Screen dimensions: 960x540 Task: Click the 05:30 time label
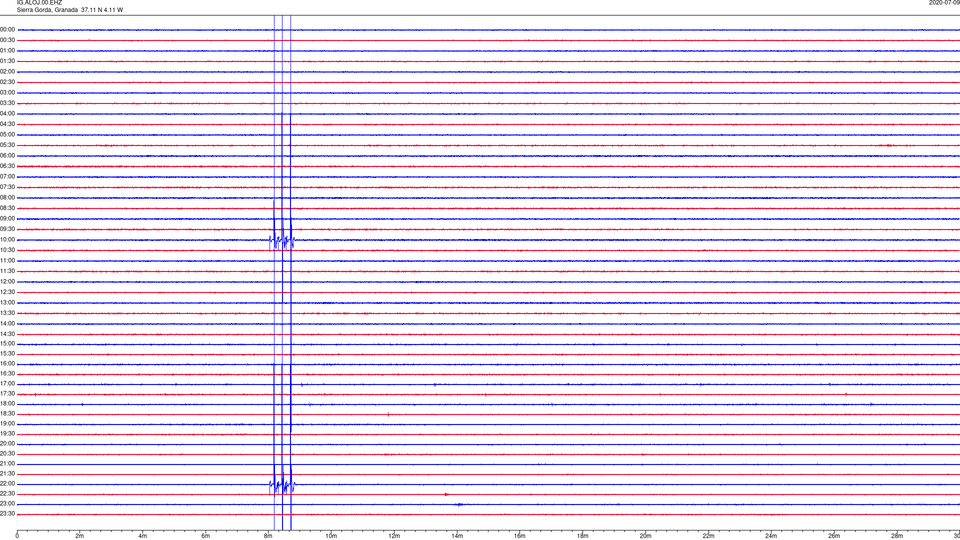7,145
